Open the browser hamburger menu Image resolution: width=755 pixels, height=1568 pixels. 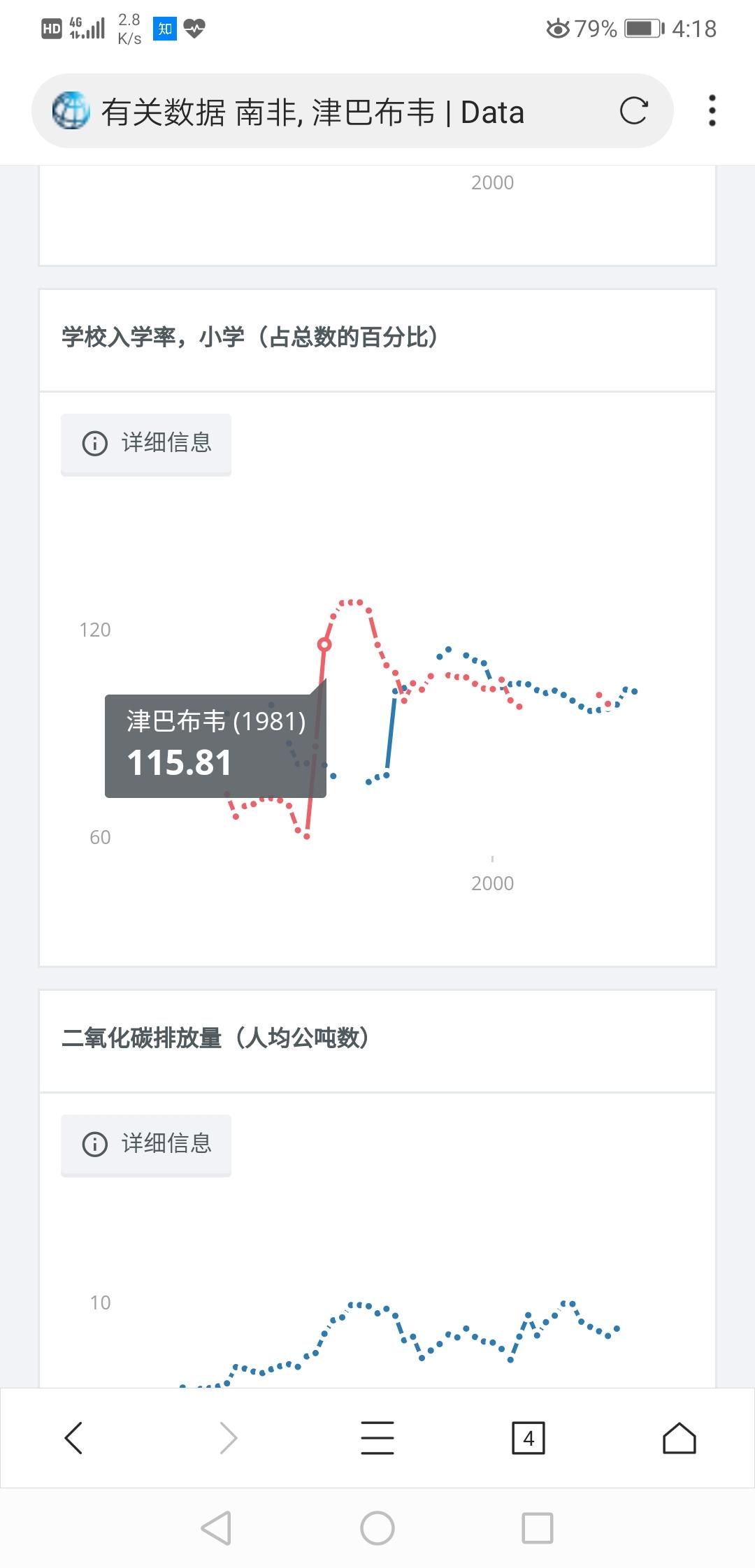click(377, 1438)
